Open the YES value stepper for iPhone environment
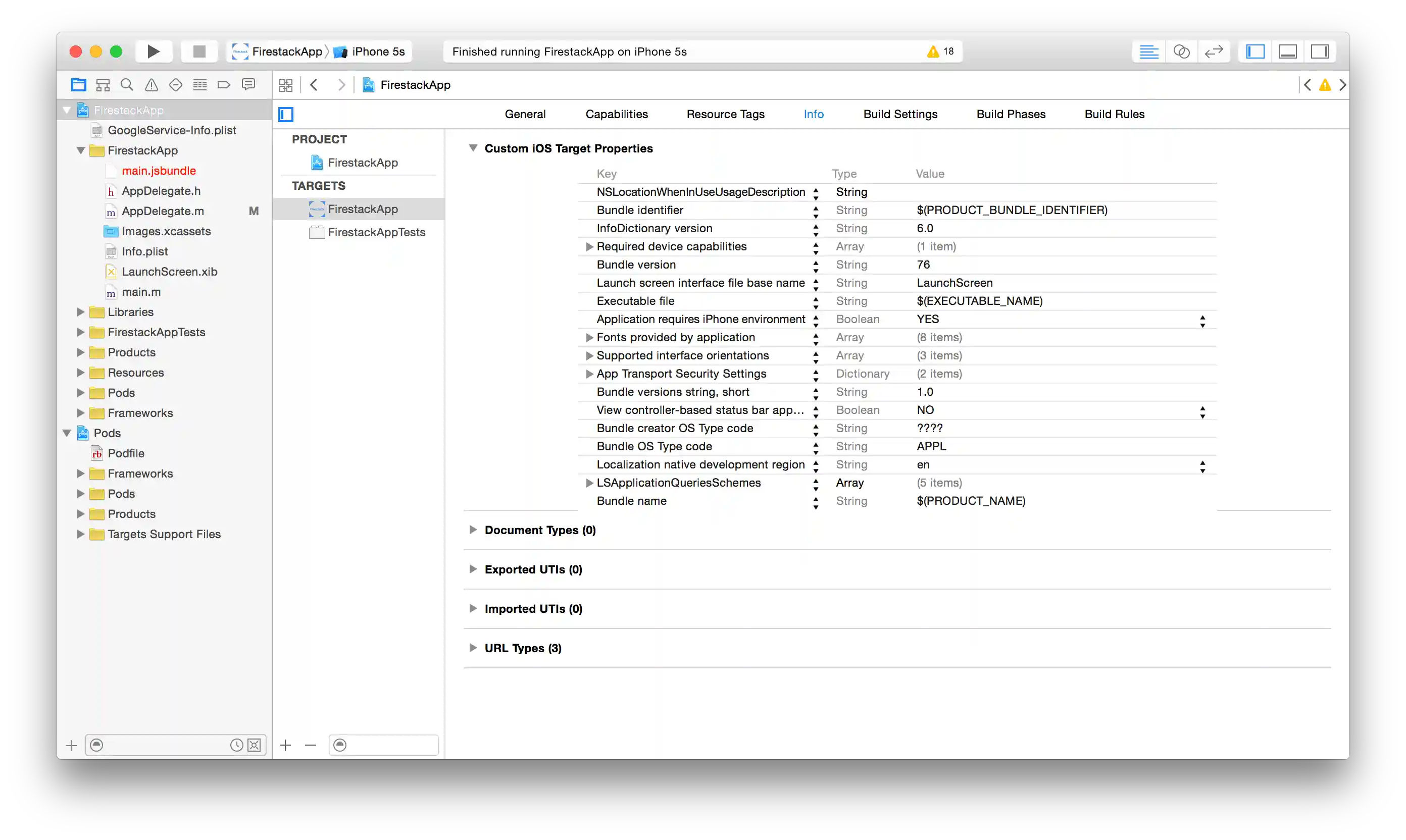1406x840 pixels. (x=1202, y=321)
